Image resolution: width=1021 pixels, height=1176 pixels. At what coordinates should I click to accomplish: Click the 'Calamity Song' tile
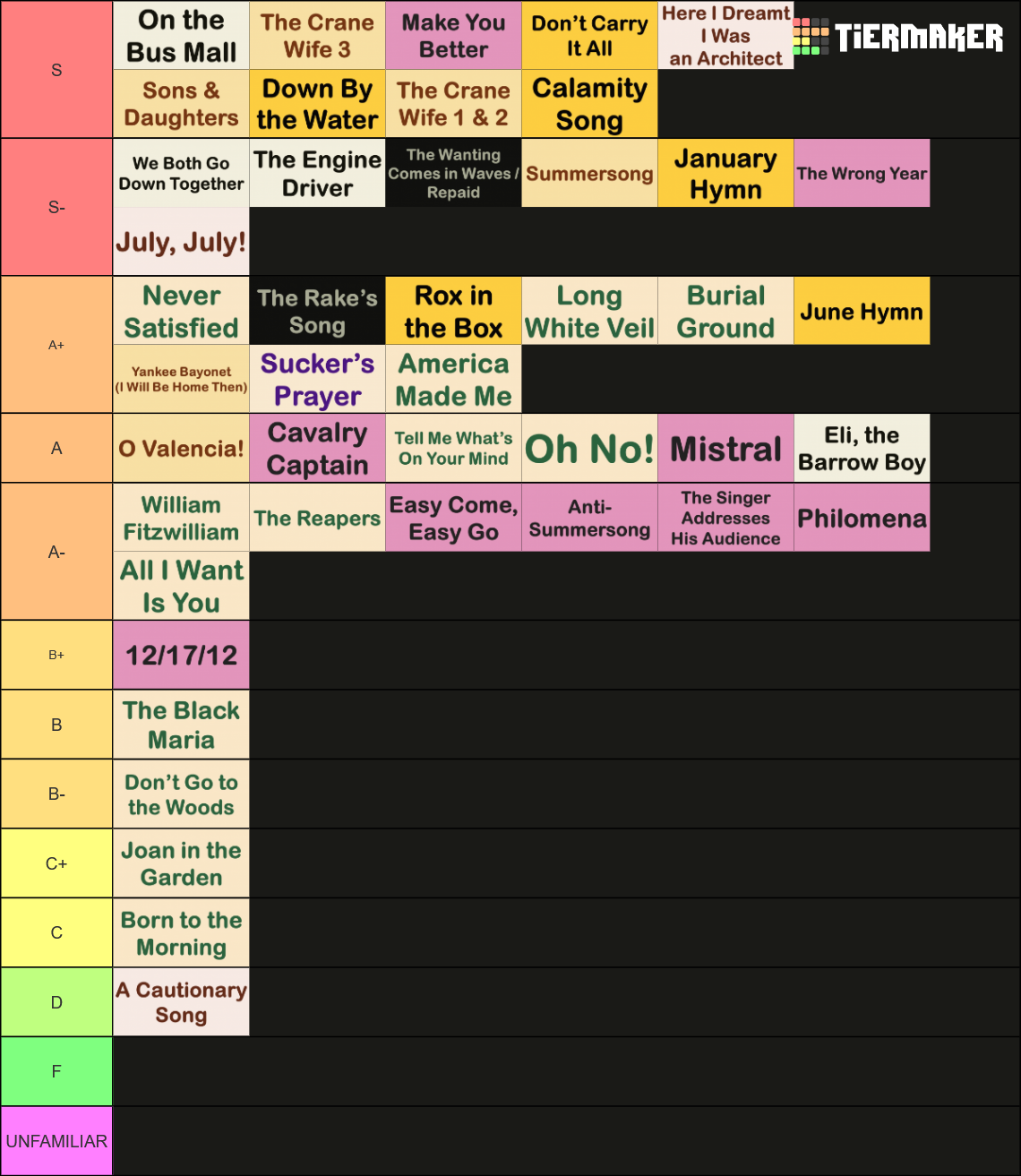coord(590,104)
